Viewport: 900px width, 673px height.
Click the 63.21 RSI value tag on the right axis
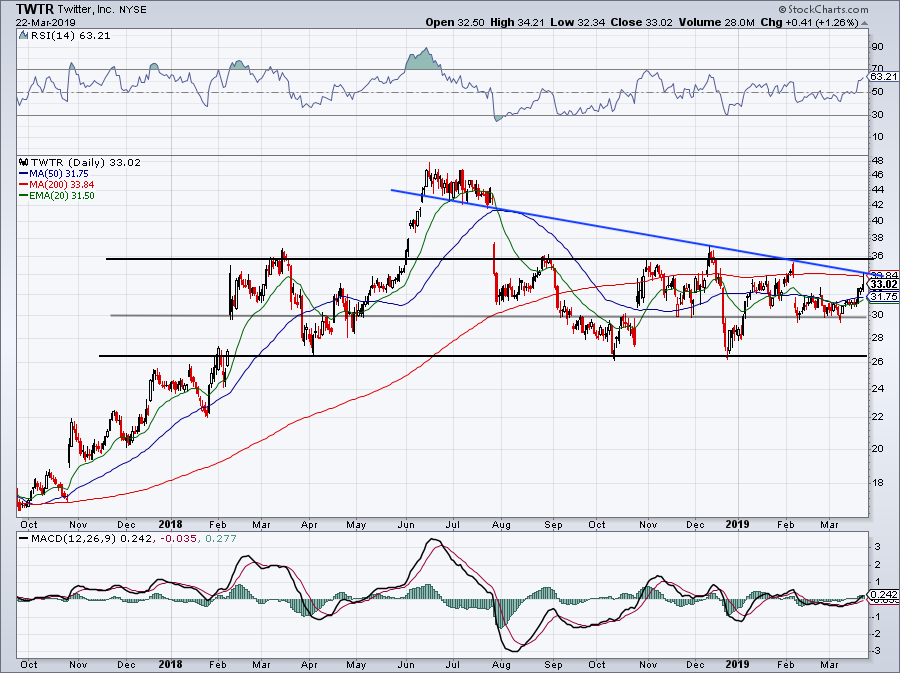tap(883, 76)
